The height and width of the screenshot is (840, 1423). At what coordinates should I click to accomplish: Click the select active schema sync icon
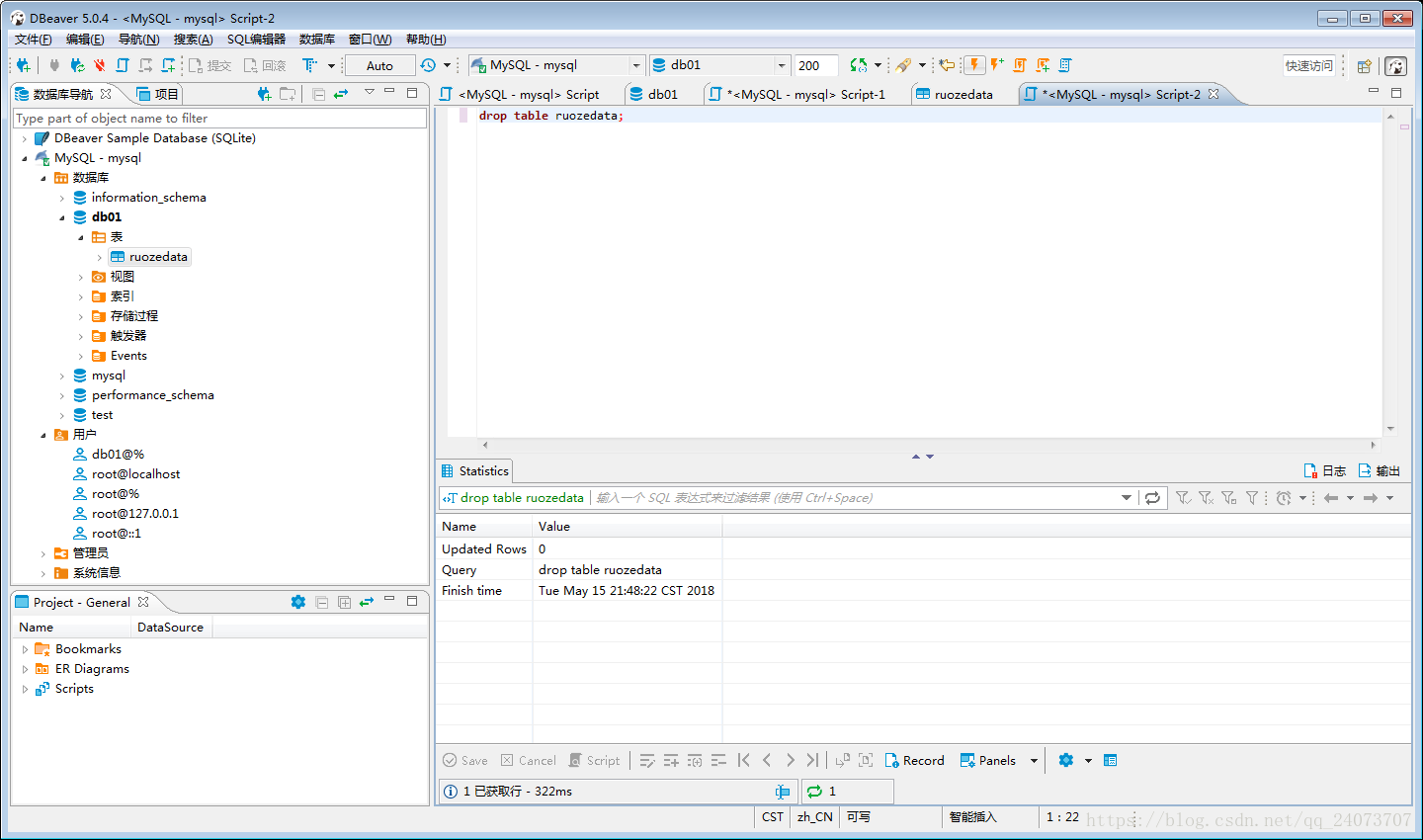coord(859,65)
